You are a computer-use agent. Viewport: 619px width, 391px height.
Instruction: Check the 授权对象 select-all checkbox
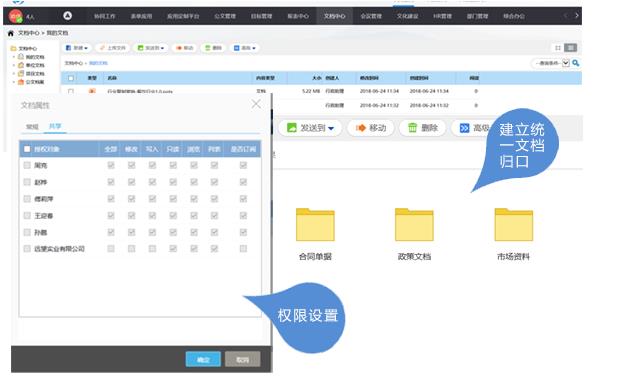coord(27,149)
